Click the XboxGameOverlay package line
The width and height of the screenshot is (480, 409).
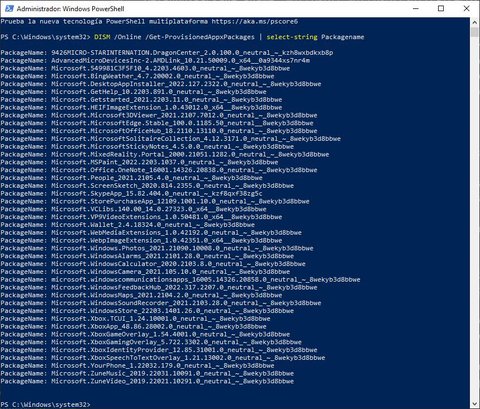[145, 335]
